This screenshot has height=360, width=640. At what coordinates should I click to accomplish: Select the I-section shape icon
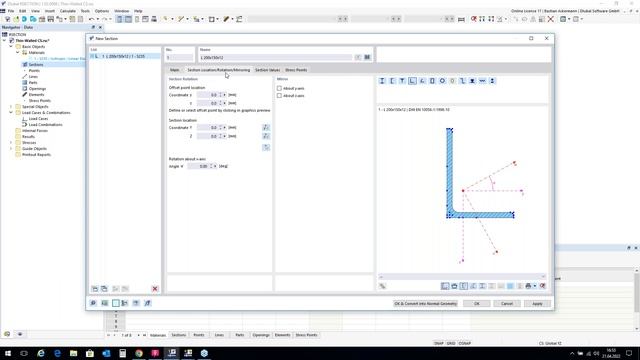[382, 81]
